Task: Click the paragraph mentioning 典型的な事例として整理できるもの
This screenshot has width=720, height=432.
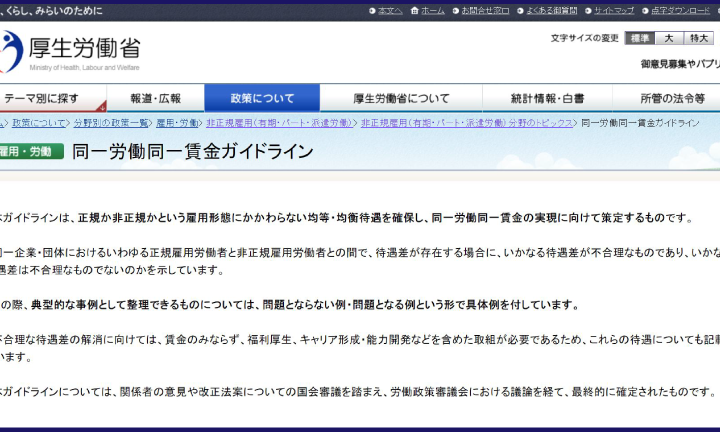Action: click(x=290, y=305)
